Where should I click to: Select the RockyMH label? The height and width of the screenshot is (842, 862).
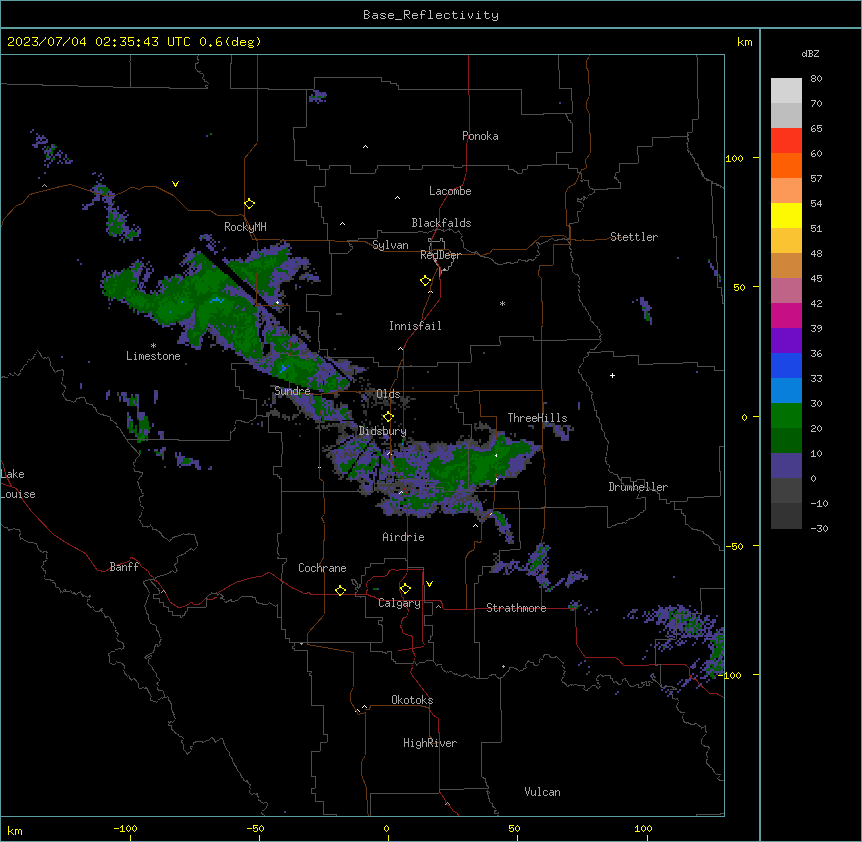245,227
